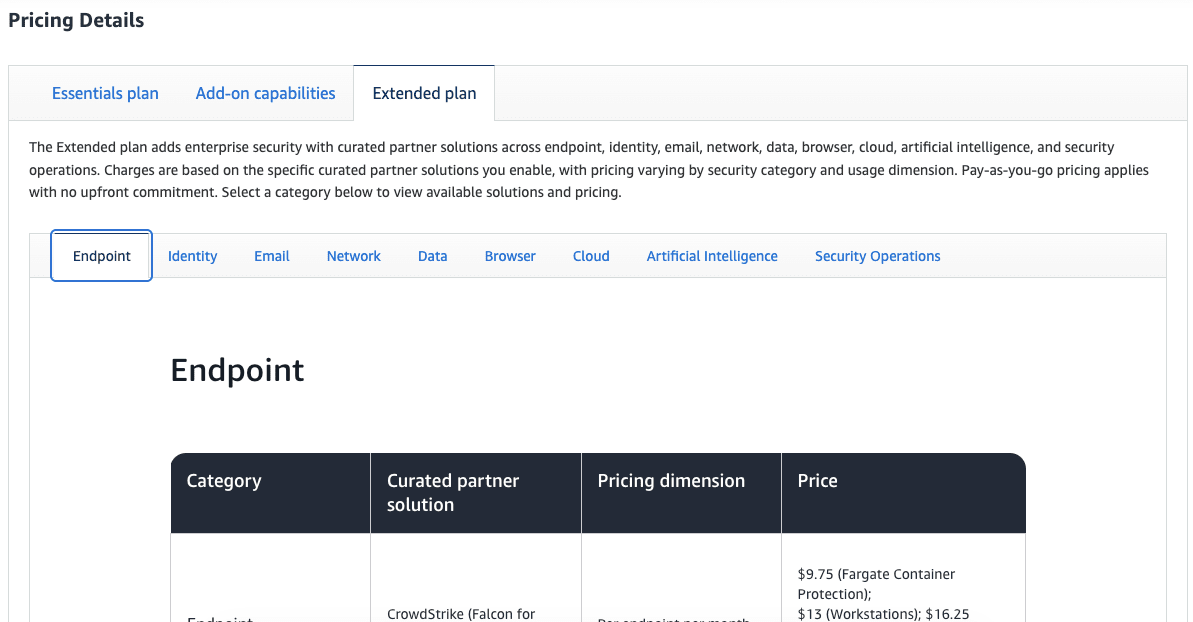Image resolution: width=1193 pixels, height=622 pixels.
Task: Click the Category column header
Action: pos(224,481)
